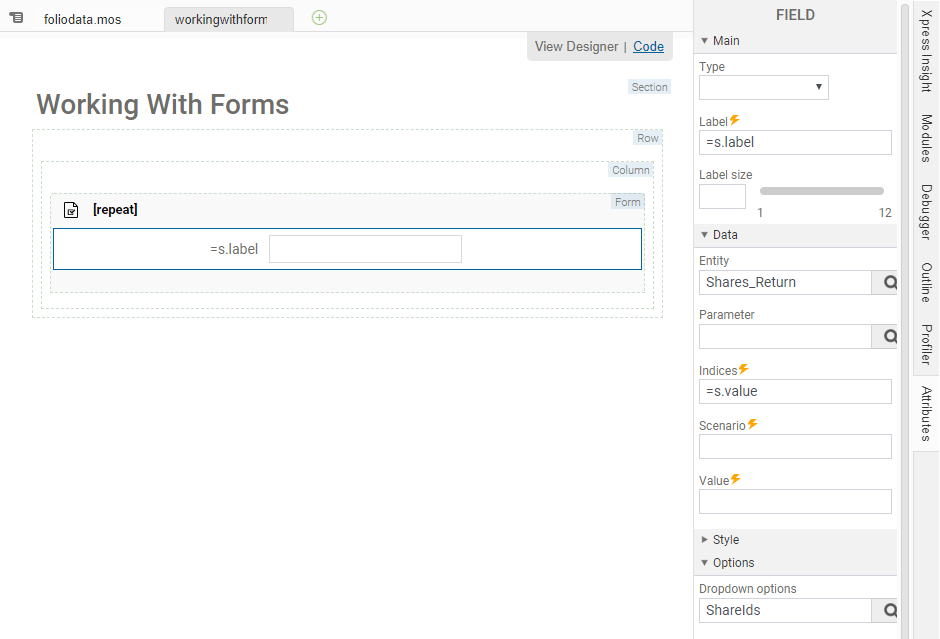Click the search icon for Entity field
Viewport: 940px width, 639px height.
886,283
